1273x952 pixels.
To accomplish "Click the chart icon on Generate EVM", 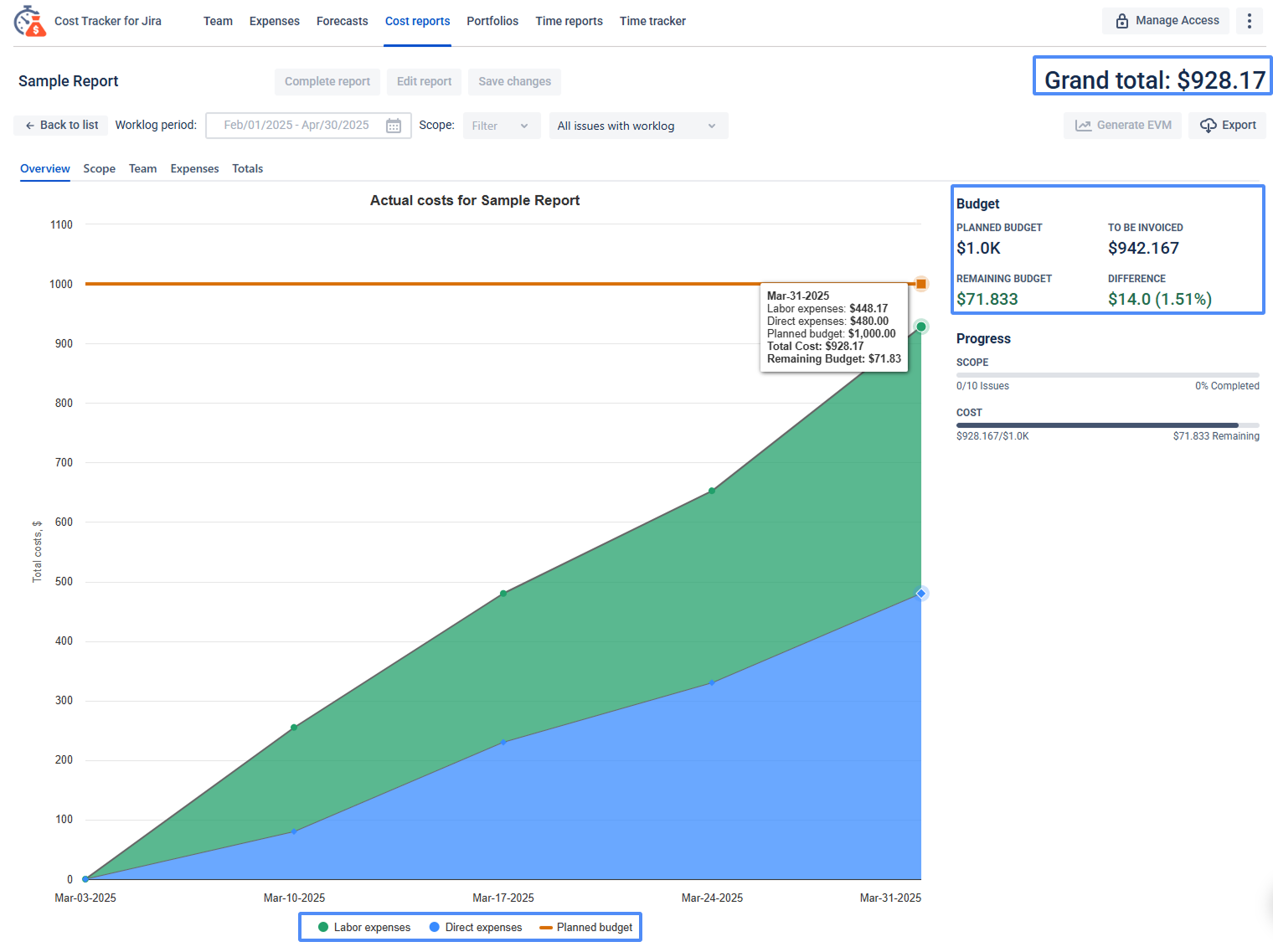I will pos(1083,126).
